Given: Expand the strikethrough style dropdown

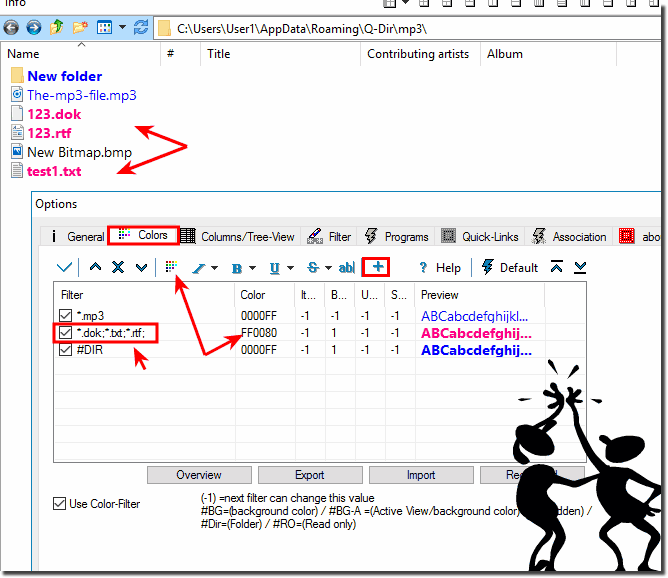Looking at the screenshot, I should [328, 268].
